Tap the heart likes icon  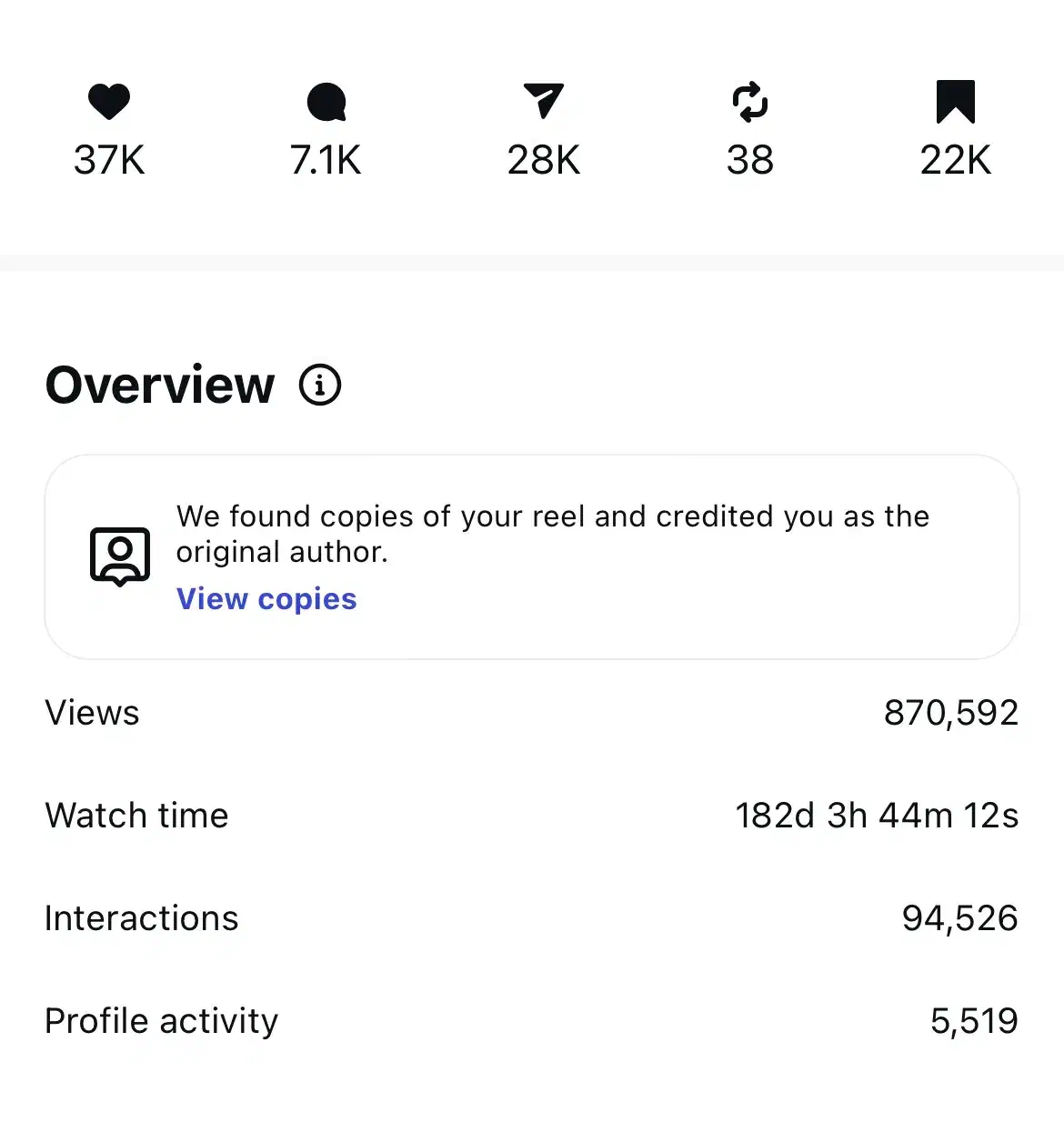point(109,101)
